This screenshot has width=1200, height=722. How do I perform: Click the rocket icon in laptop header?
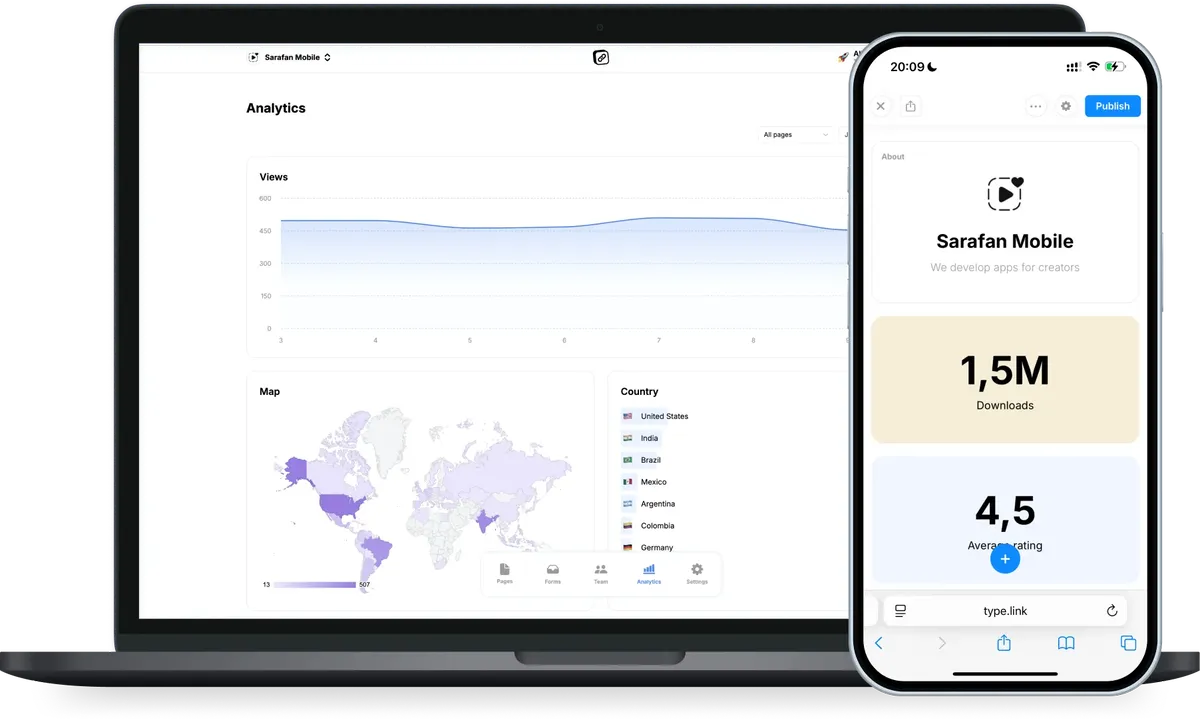(x=843, y=57)
